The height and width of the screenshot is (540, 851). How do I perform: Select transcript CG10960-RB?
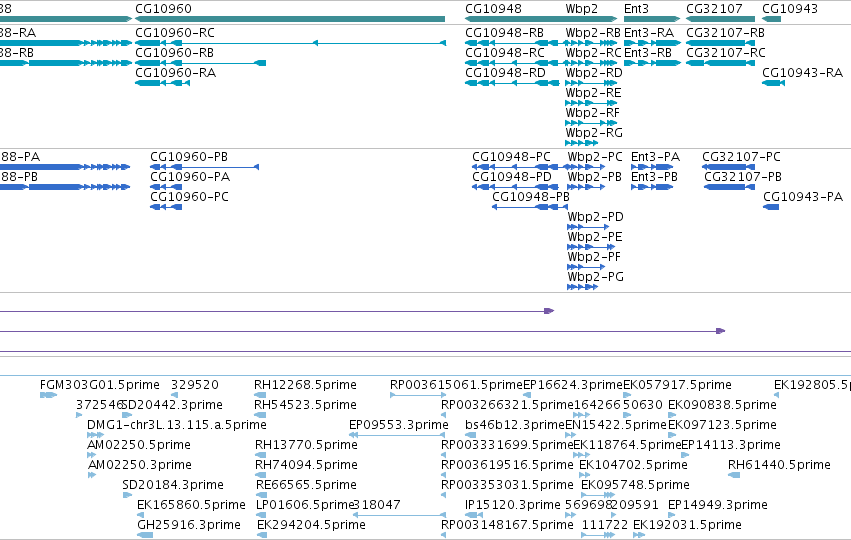coord(174,53)
